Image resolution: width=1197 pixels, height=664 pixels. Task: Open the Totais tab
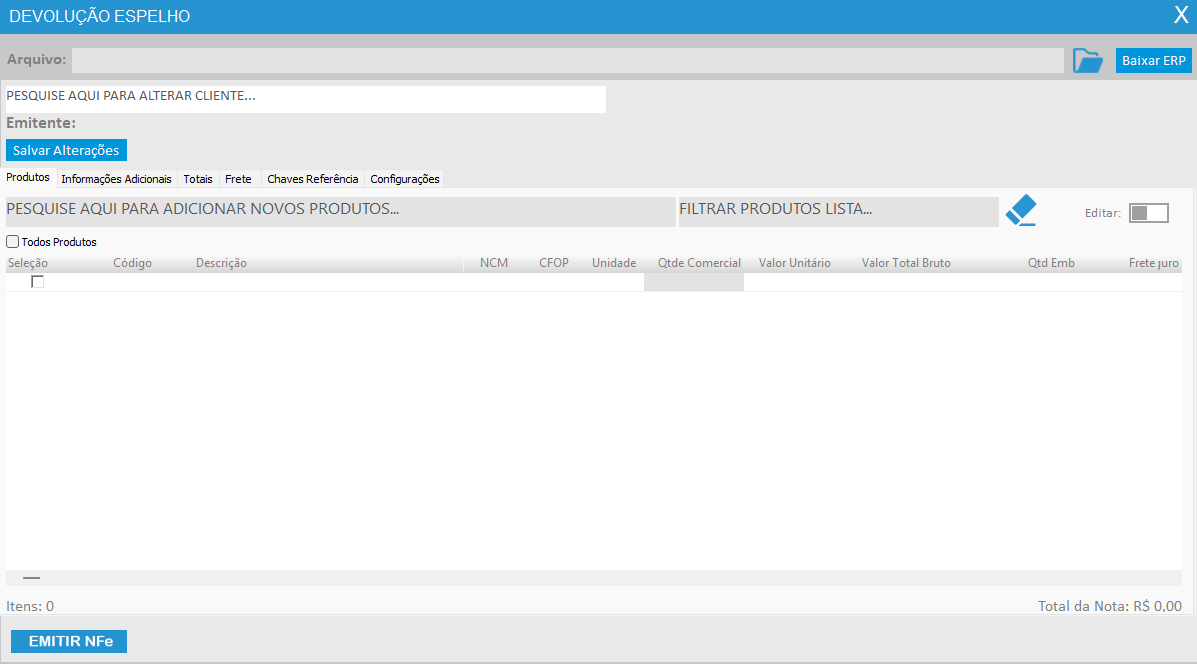pos(198,179)
